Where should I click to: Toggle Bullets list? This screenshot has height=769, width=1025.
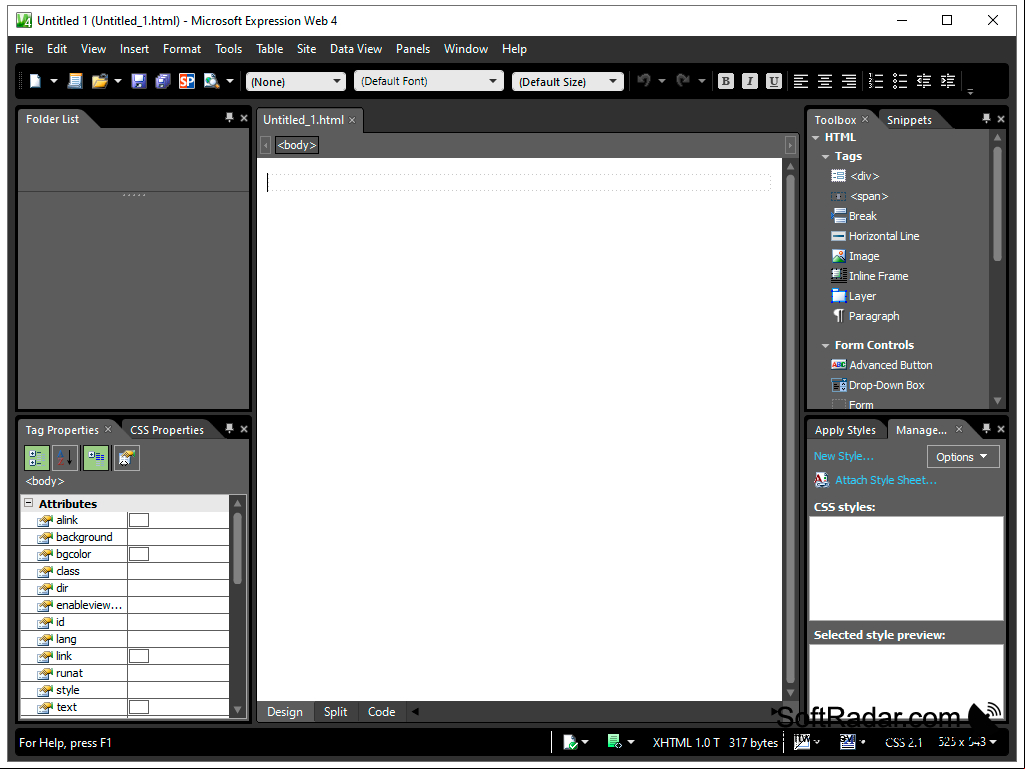coord(900,80)
